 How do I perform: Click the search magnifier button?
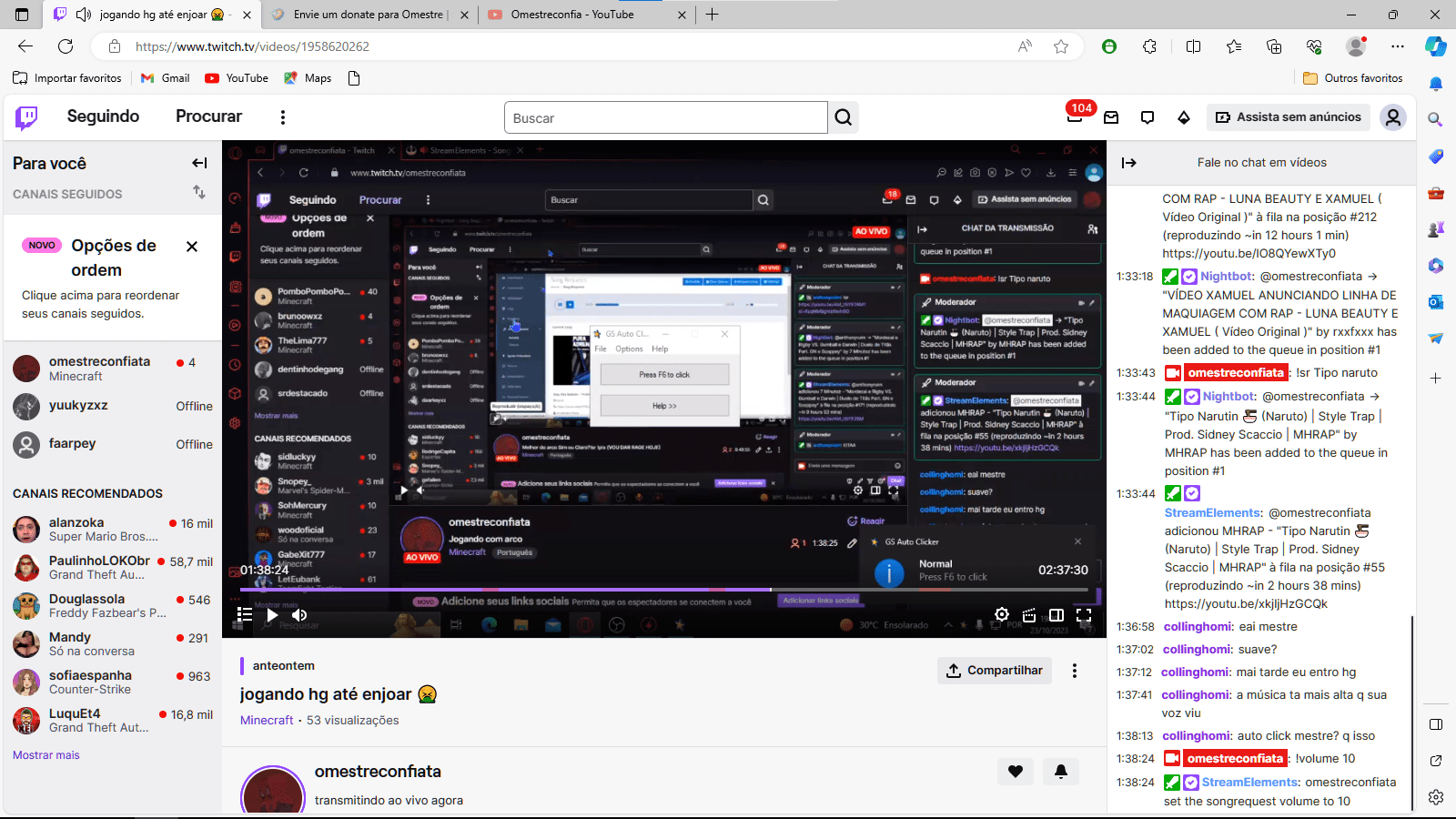(844, 117)
